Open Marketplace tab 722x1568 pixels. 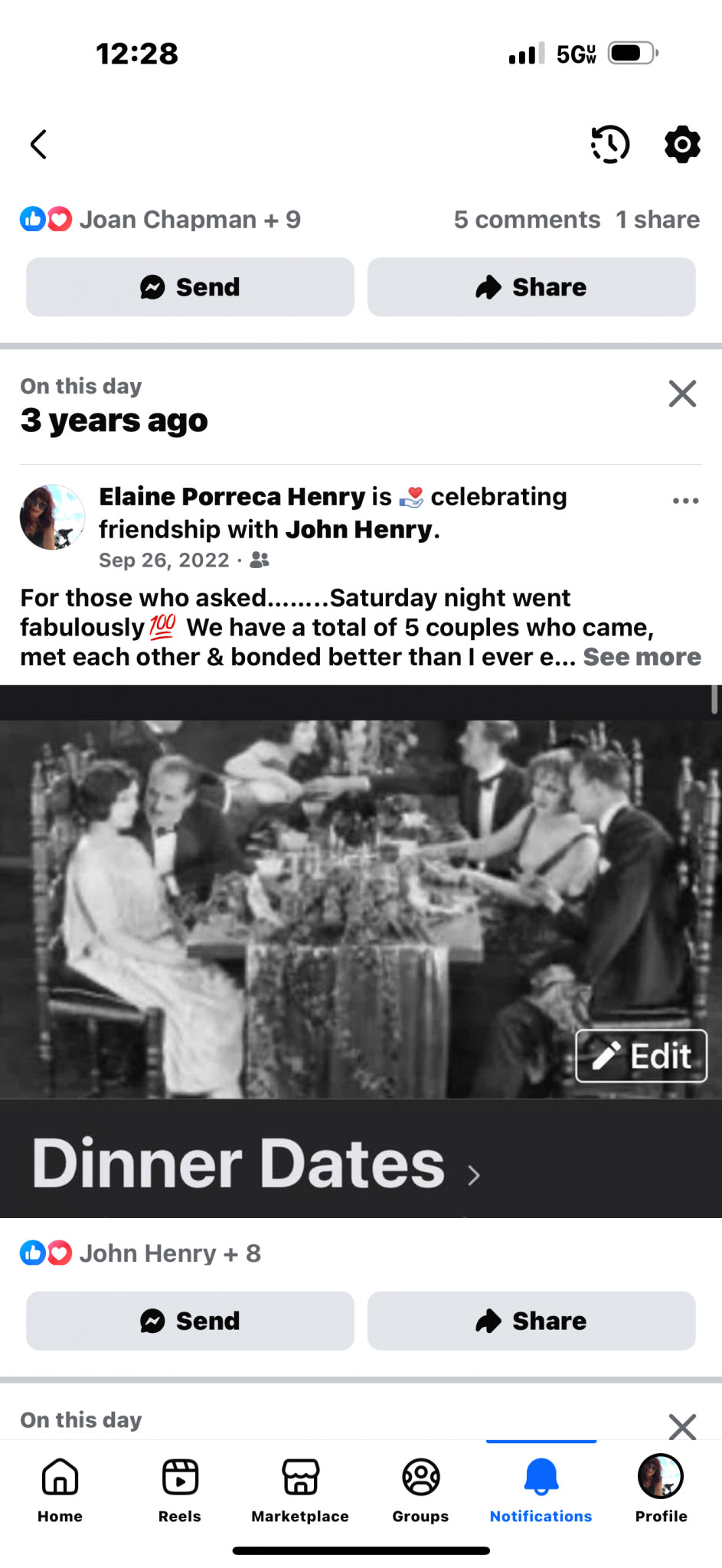300,1489
